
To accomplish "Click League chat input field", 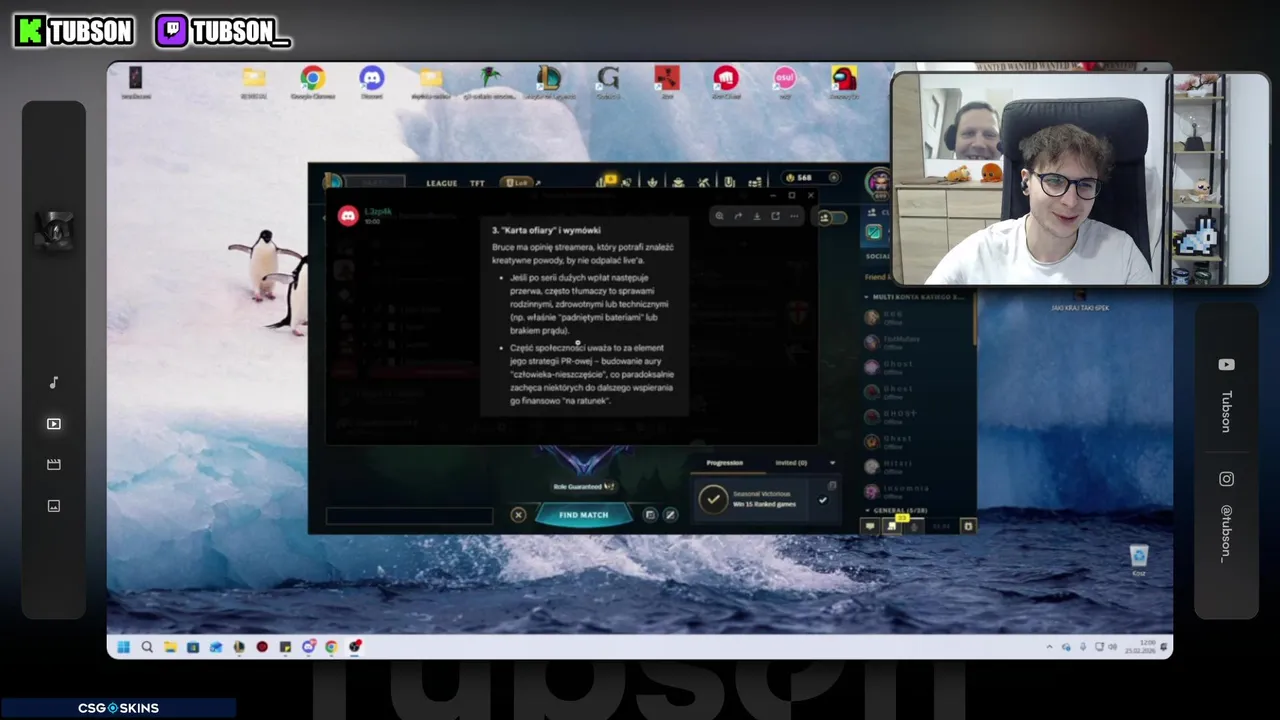I will point(409,516).
